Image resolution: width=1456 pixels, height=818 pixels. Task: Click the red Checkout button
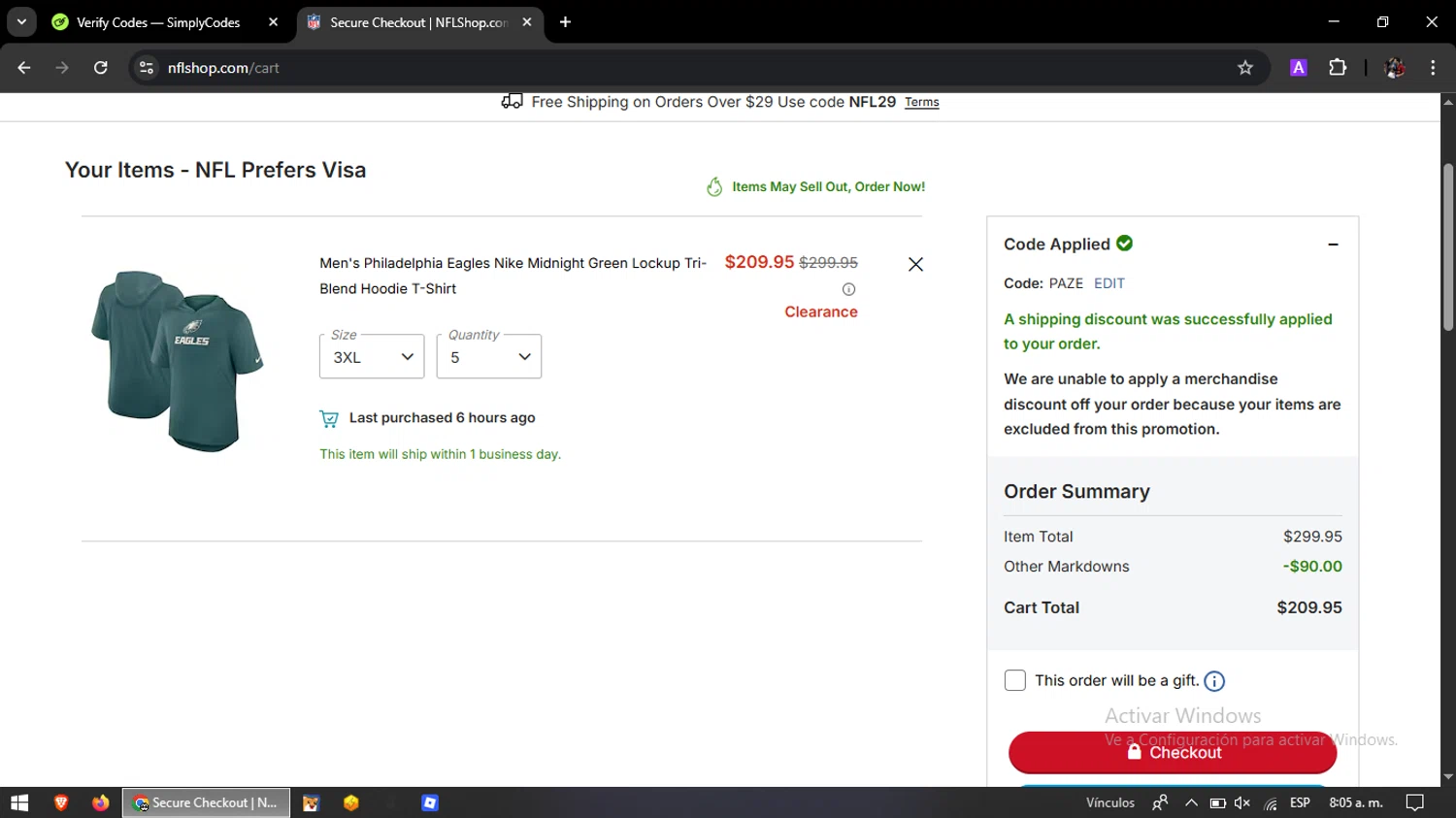[1173, 752]
